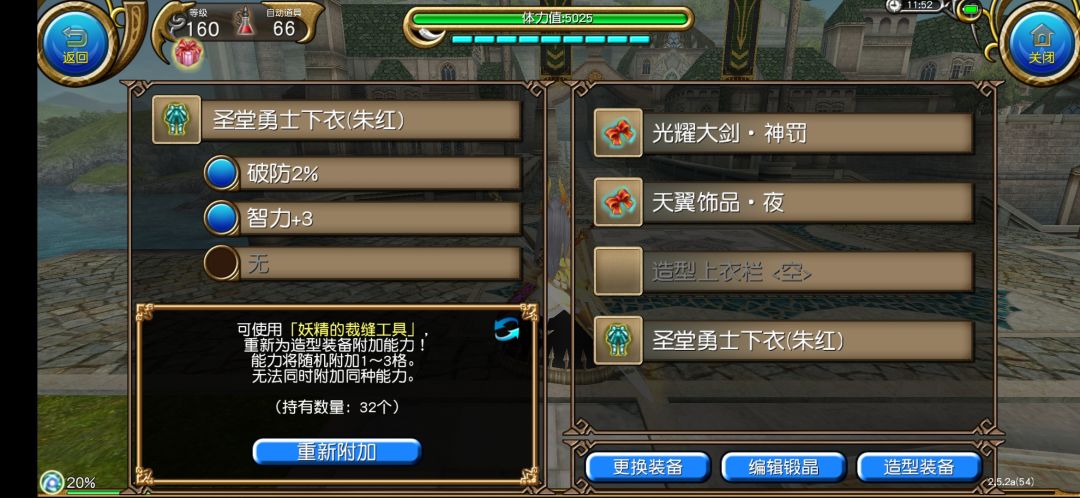Click the green 体力值 stamina bar
1080x498 pixels.
point(549,19)
